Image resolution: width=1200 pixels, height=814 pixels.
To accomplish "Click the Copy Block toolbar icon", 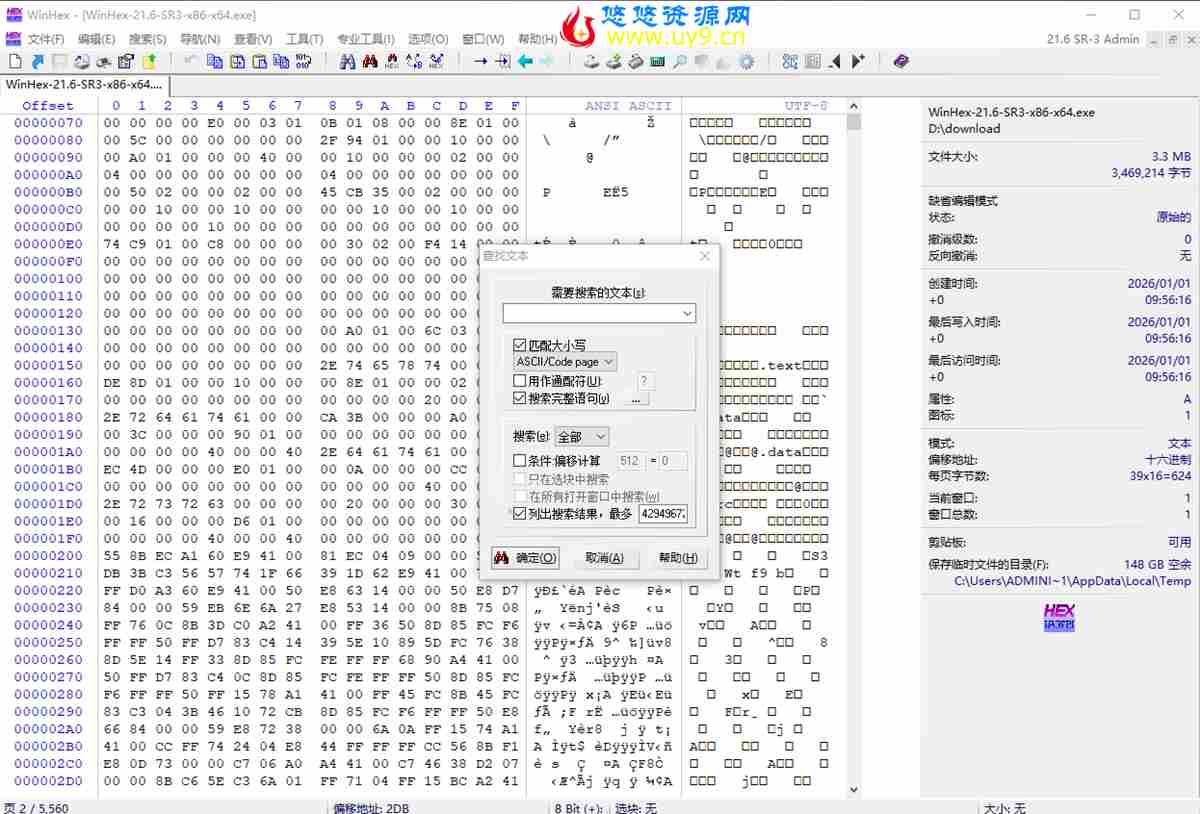I will tap(214, 61).
